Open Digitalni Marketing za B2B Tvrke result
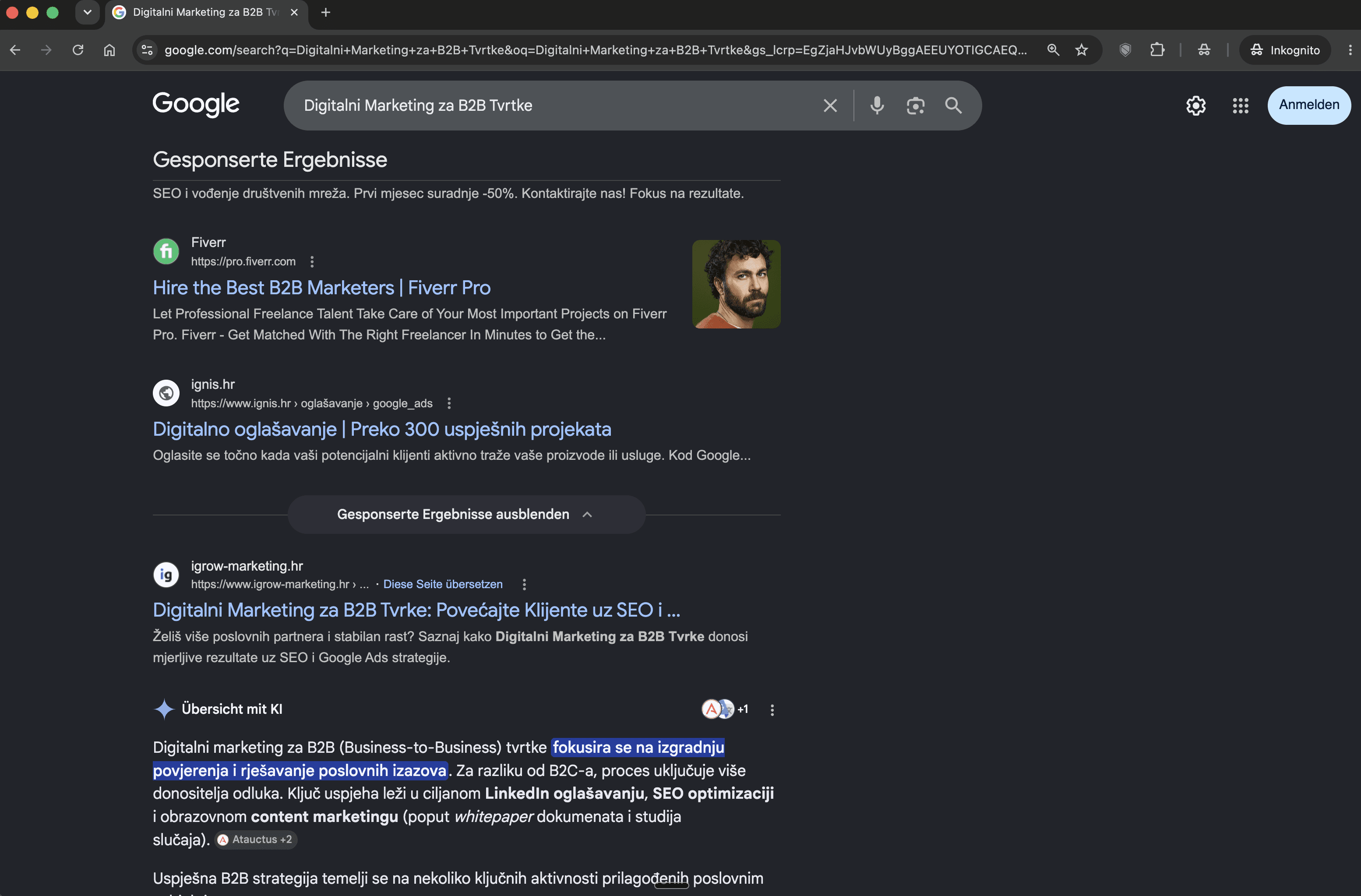This screenshot has width=1361, height=896. (416, 610)
